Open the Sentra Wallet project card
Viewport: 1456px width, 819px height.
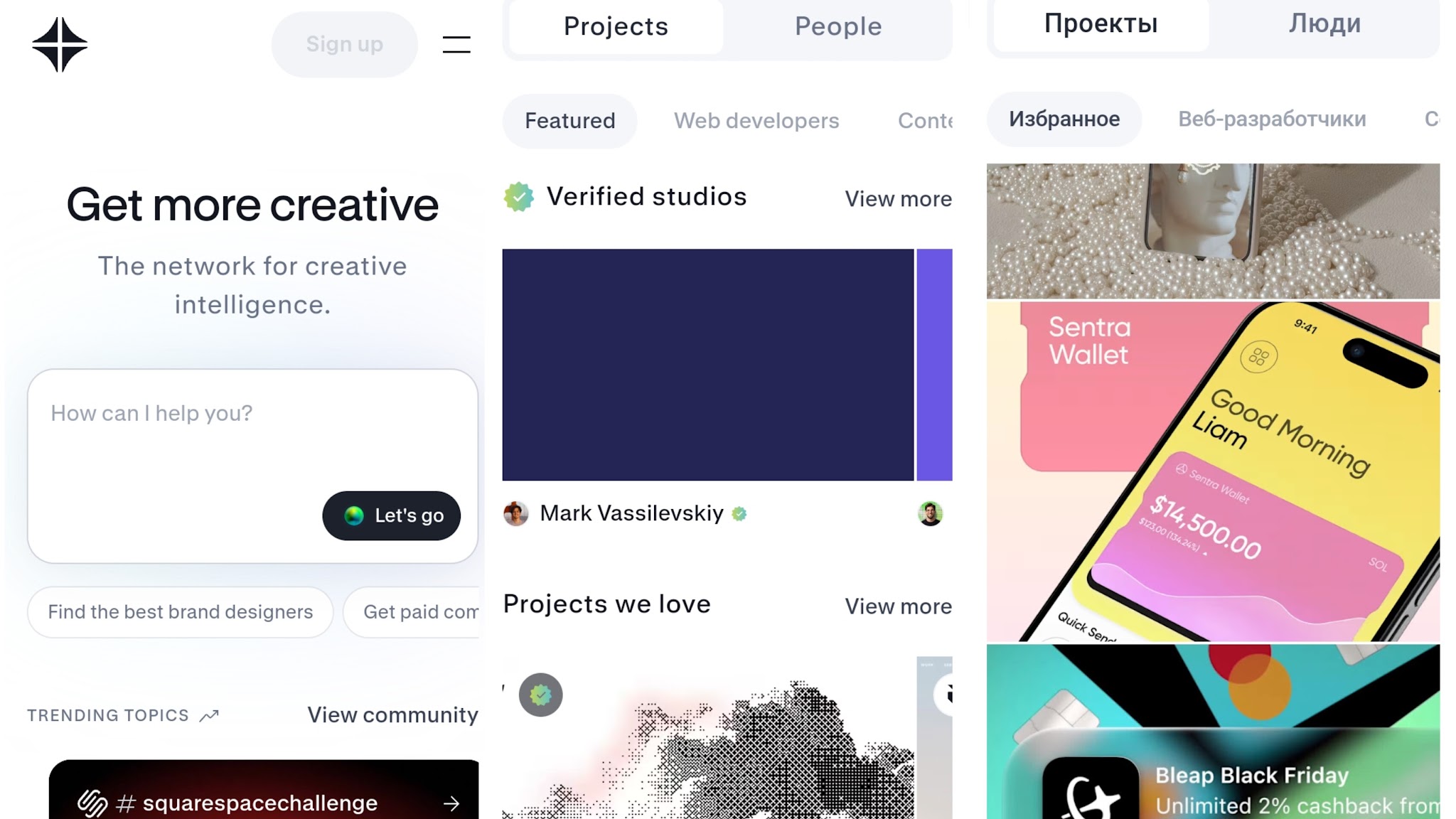pyautogui.click(x=1213, y=472)
